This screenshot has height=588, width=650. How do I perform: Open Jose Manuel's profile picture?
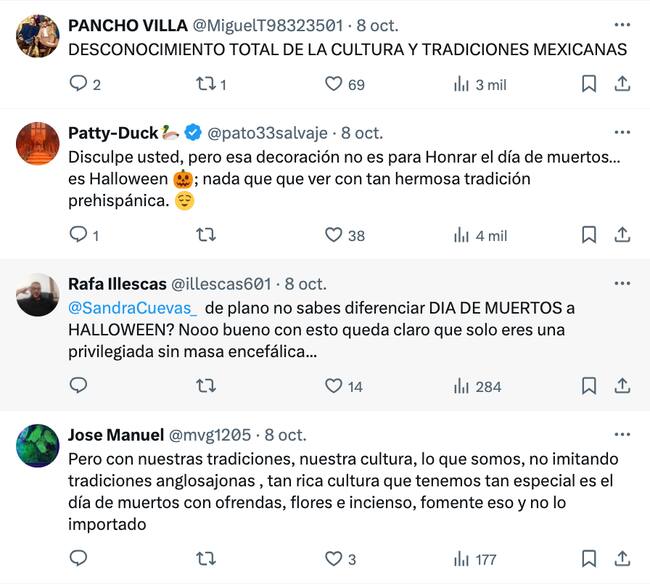click(38, 445)
